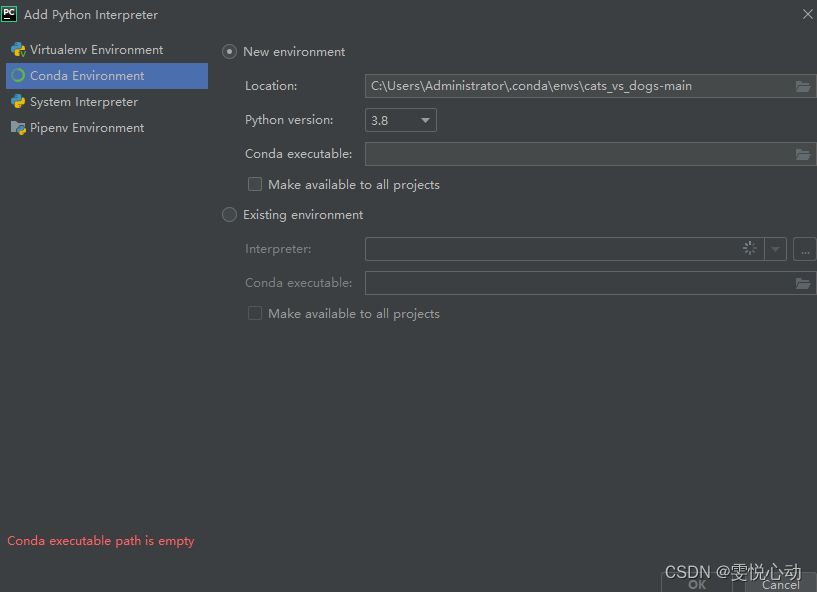This screenshot has height=592, width=817.
Task: Click the 'Conda executable path is empty' error text
Action: tap(101, 541)
